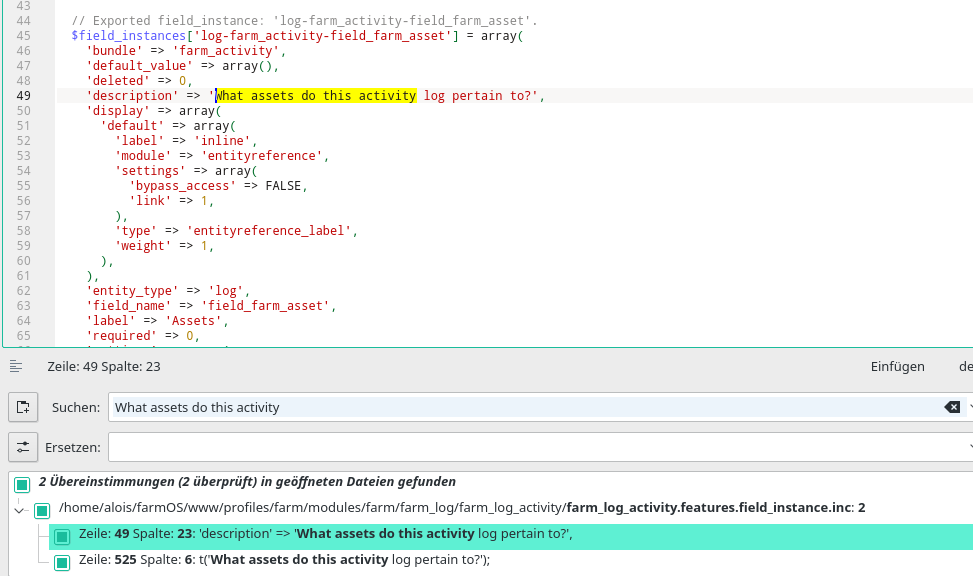The image size is (973, 576).
Task: Click the Zeile 49 Spalte 23 position indicator
Action: pyautogui.click(x=104, y=367)
